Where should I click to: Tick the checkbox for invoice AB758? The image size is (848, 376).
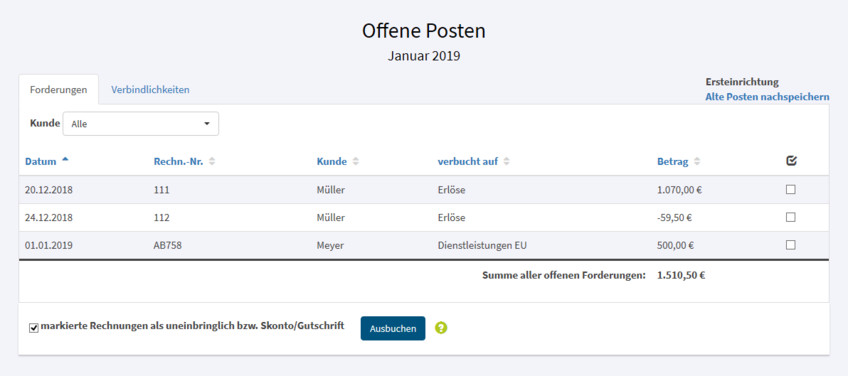coord(791,245)
